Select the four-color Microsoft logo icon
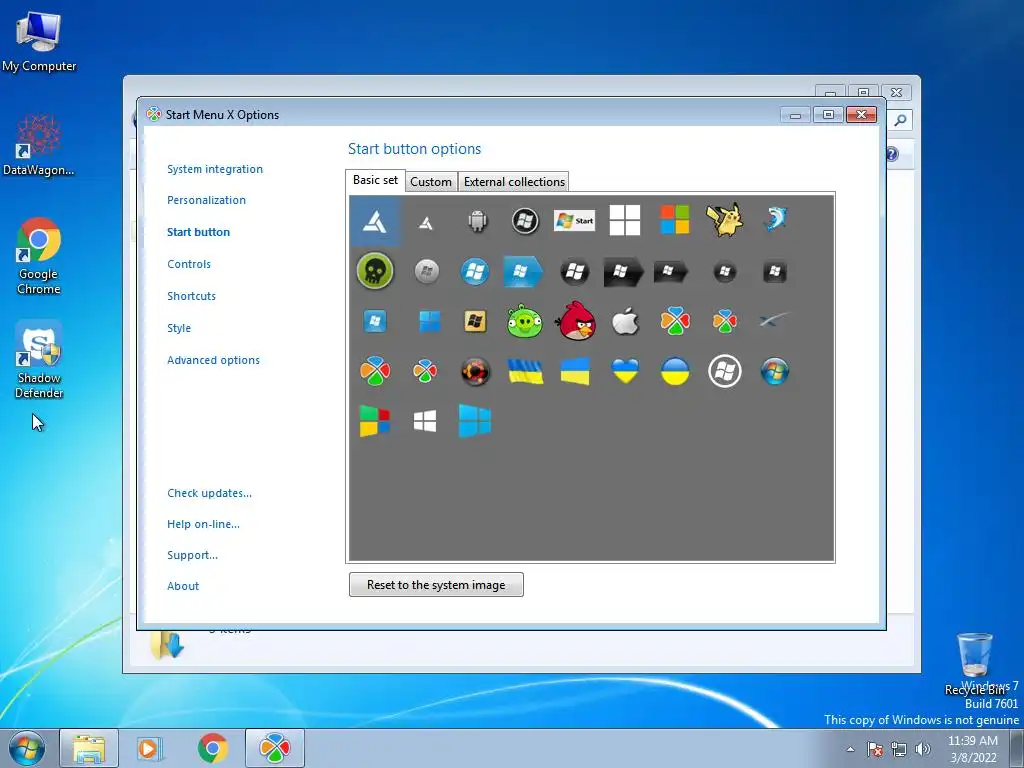Viewport: 1024px width, 768px height. point(675,219)
